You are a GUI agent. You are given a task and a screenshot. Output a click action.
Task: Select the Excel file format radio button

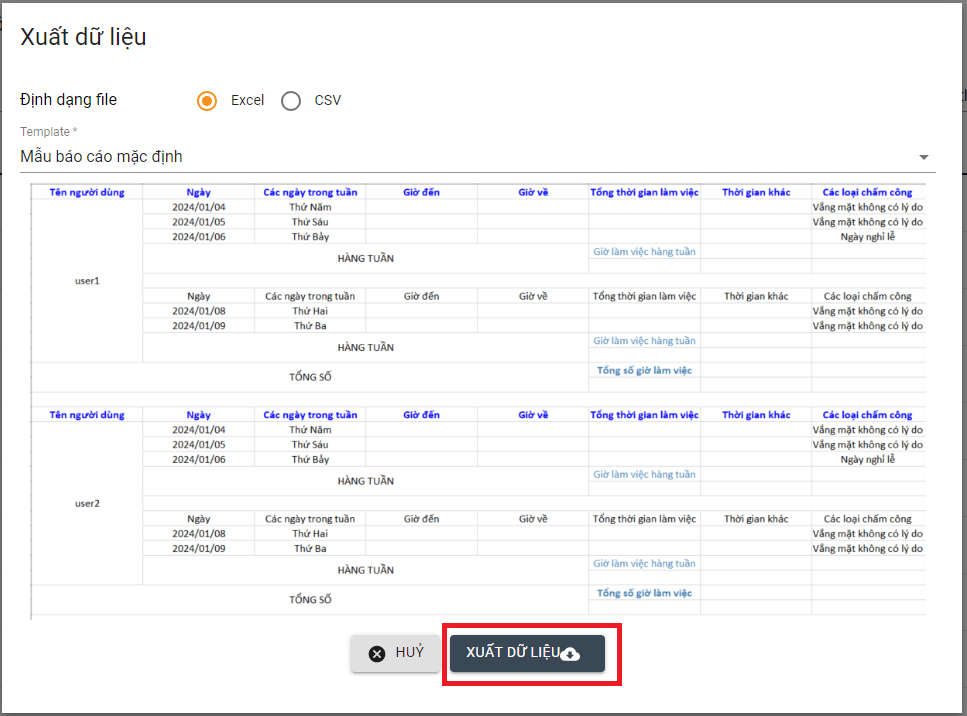click(207, 101)
